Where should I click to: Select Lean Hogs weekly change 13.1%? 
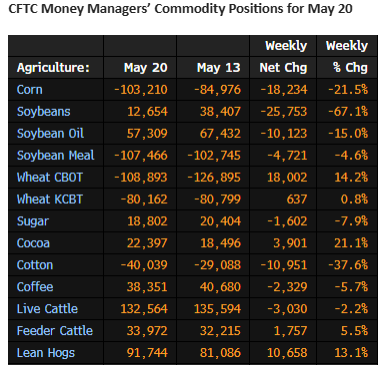[351, 353]
